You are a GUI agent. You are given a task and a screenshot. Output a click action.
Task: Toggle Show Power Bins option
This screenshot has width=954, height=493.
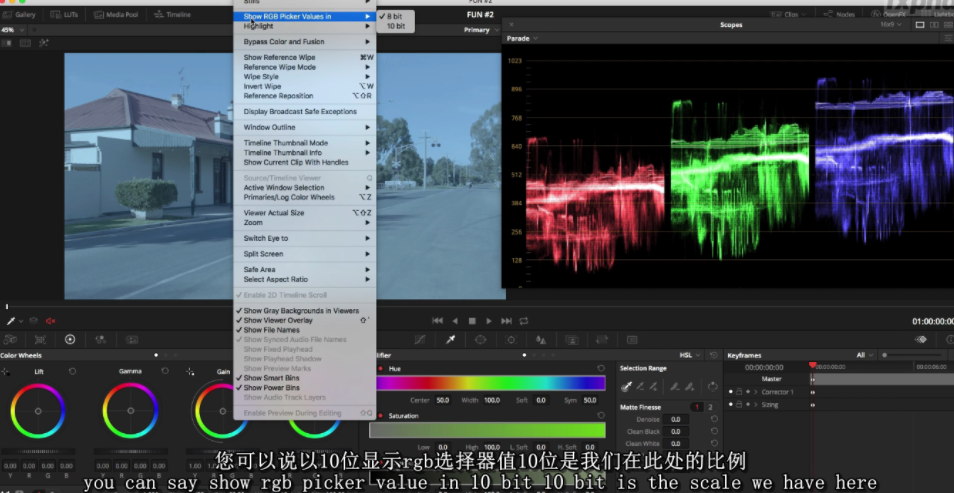tap(271, 387)
